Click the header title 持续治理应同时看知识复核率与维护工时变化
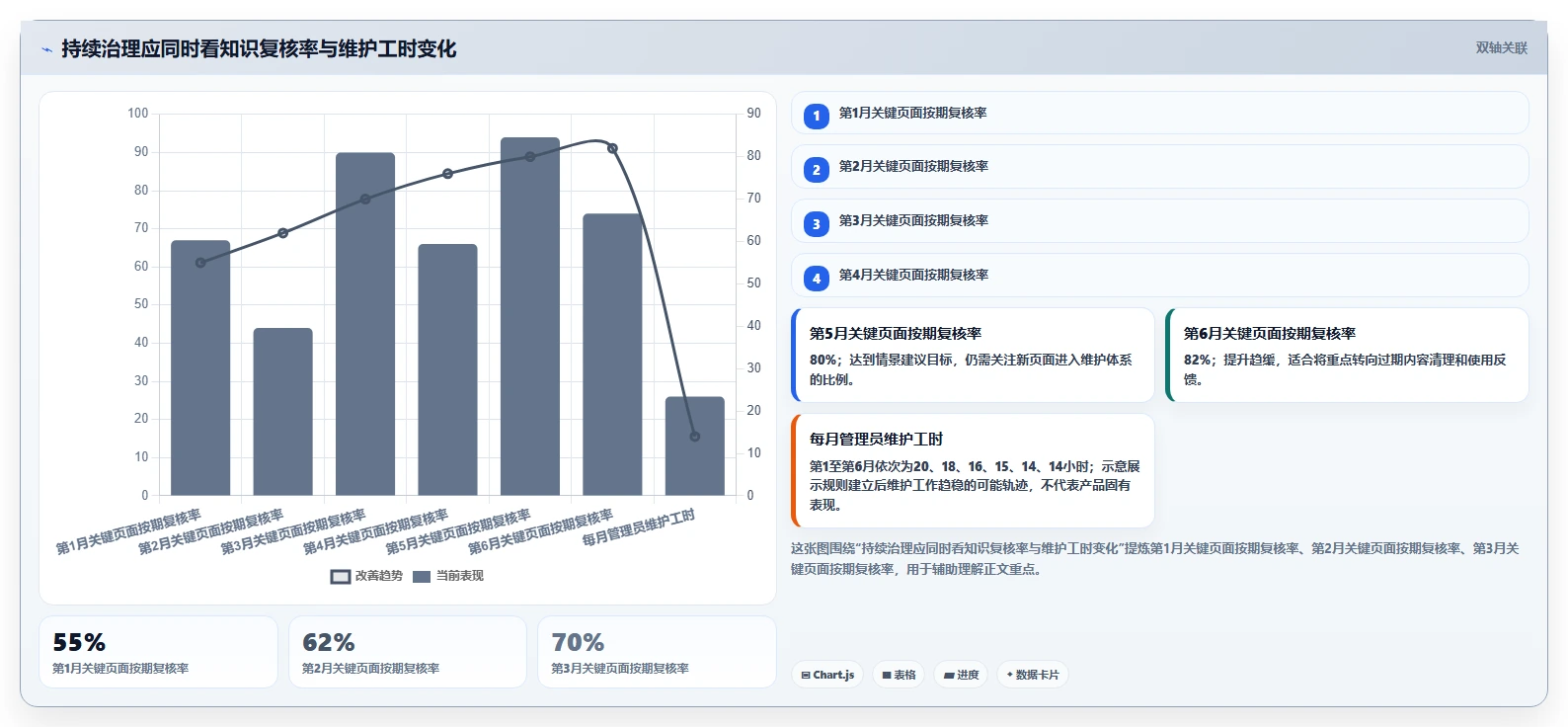The image size is (1568, 727). [x=259, y=48]
